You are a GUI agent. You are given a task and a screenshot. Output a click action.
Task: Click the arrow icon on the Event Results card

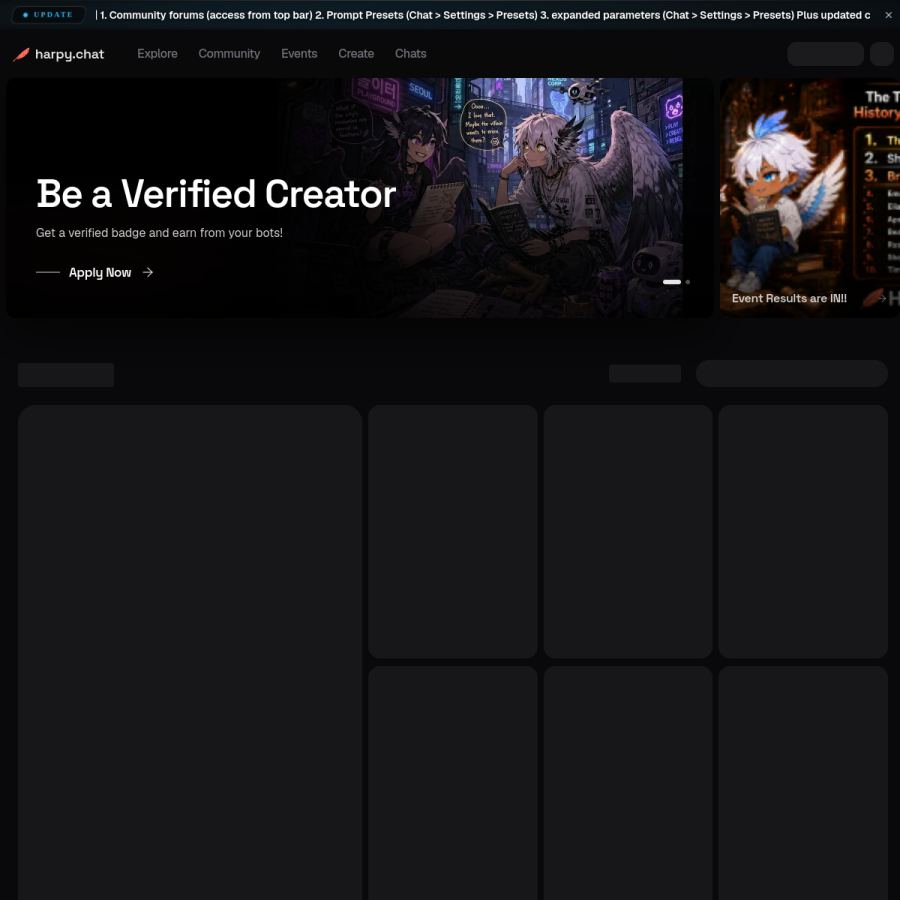(882, 298)
